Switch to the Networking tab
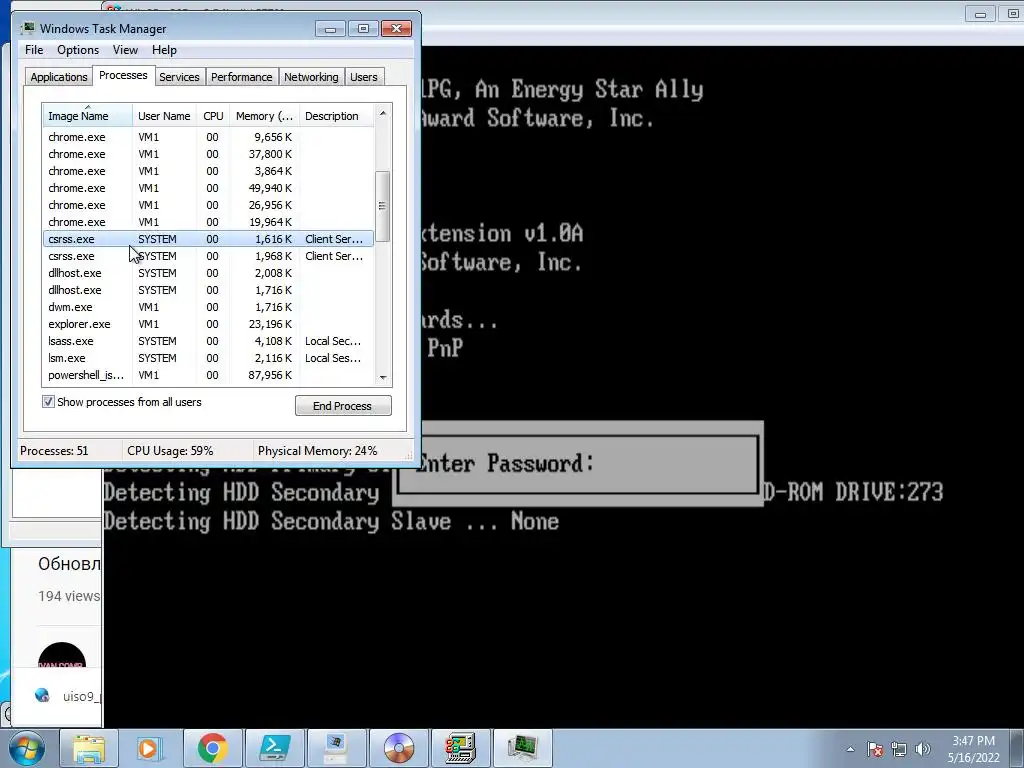This screenshot has width=1024, height=768. [311, 77]
